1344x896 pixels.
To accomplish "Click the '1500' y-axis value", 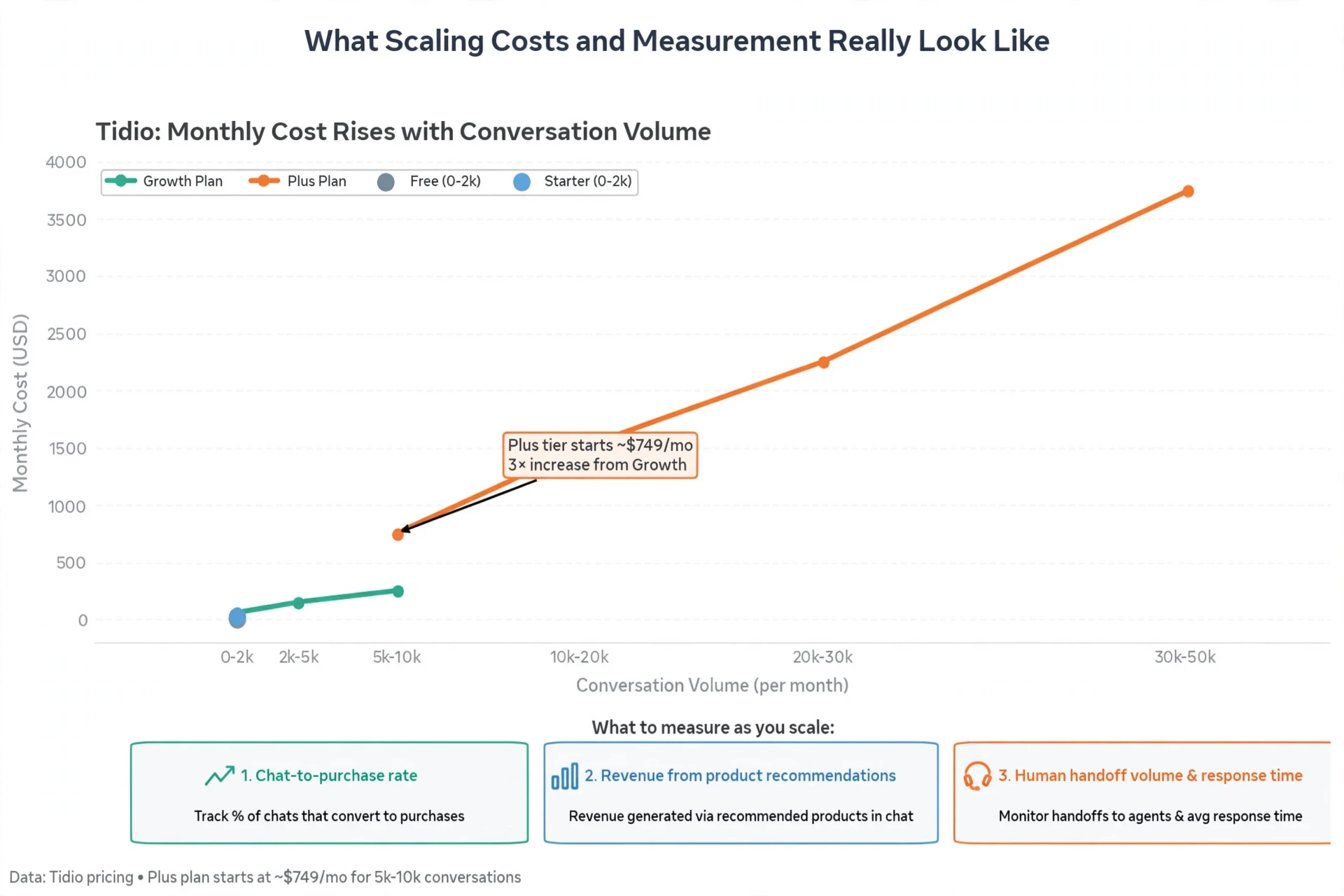I will [x=67, y=449].
